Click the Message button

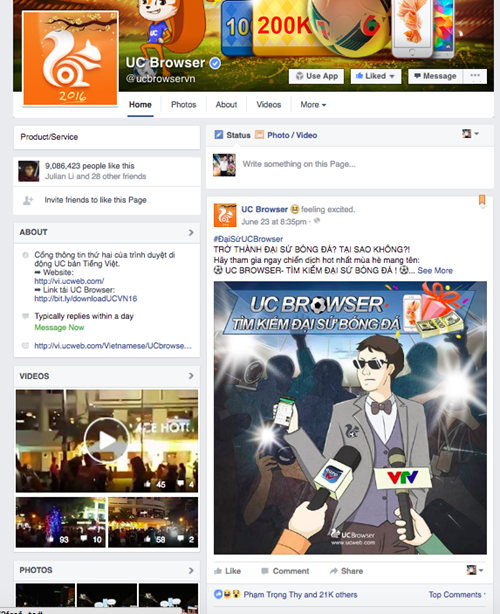tap(435, 76)
